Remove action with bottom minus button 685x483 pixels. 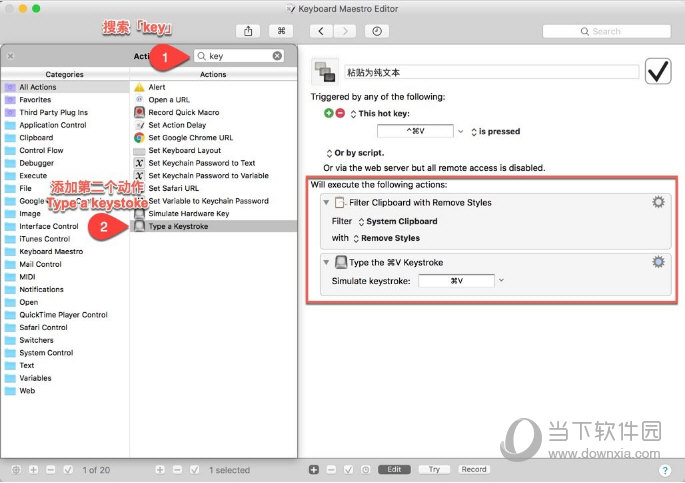click(x=331, y=470)
